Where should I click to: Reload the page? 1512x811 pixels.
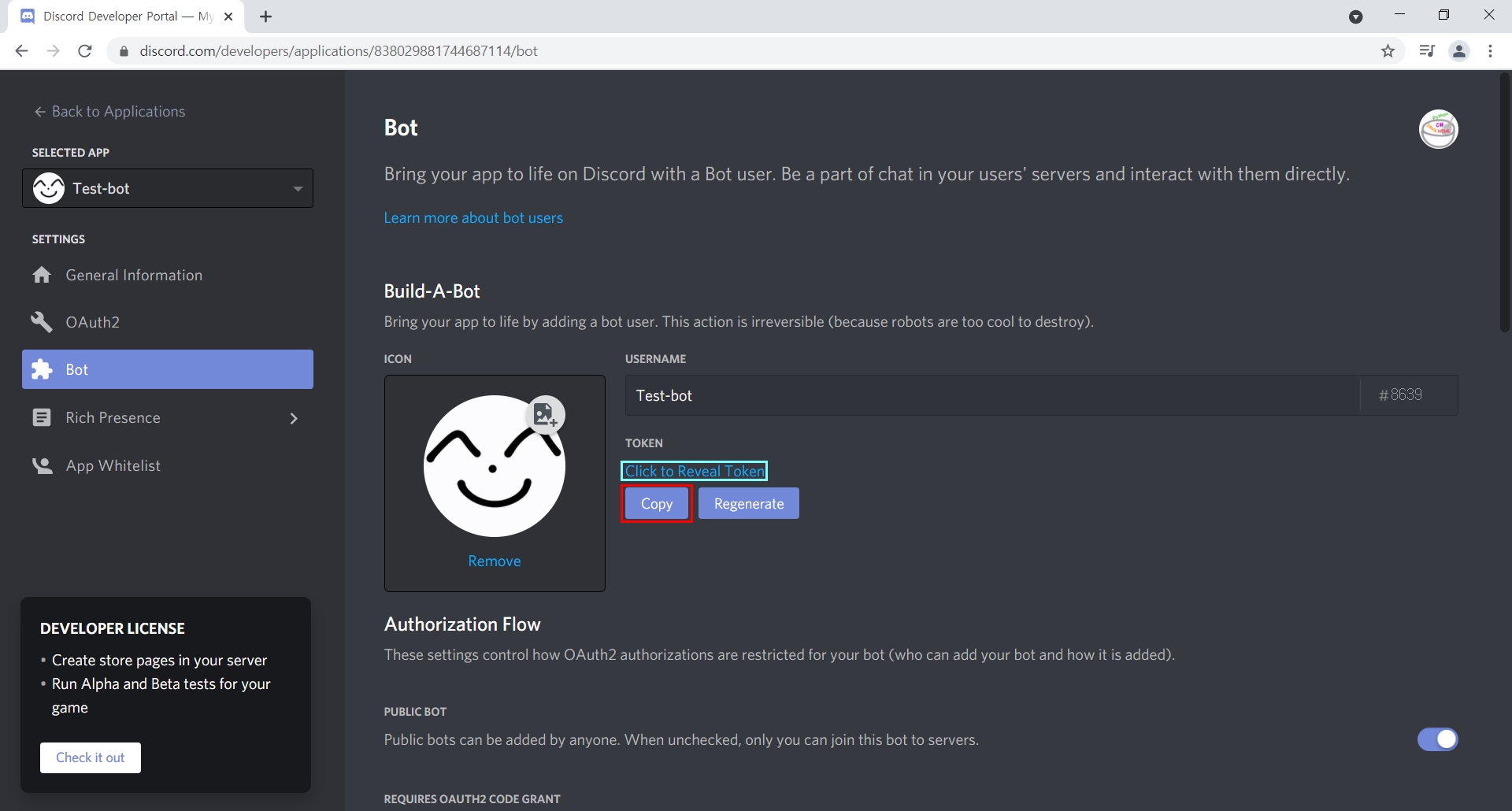pos(85,51)
